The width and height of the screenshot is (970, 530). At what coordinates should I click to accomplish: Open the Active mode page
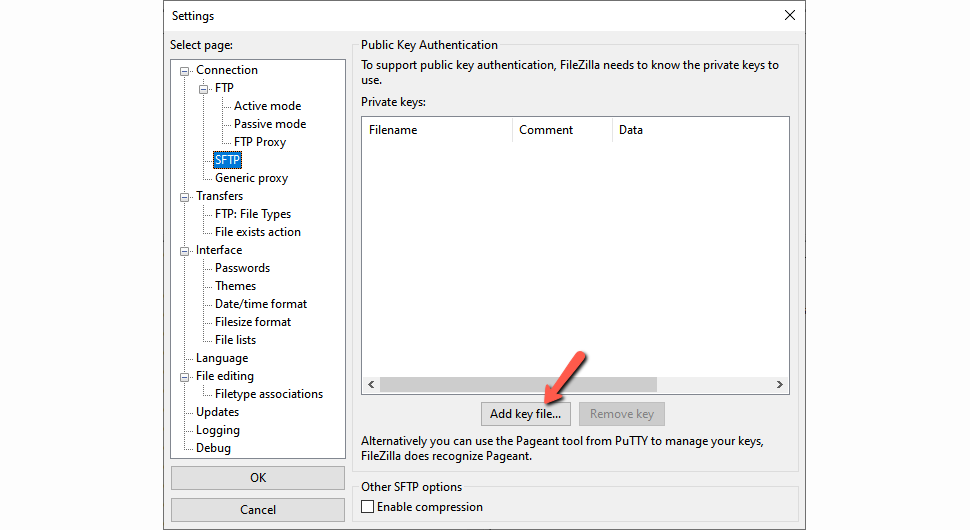(267, 106)
